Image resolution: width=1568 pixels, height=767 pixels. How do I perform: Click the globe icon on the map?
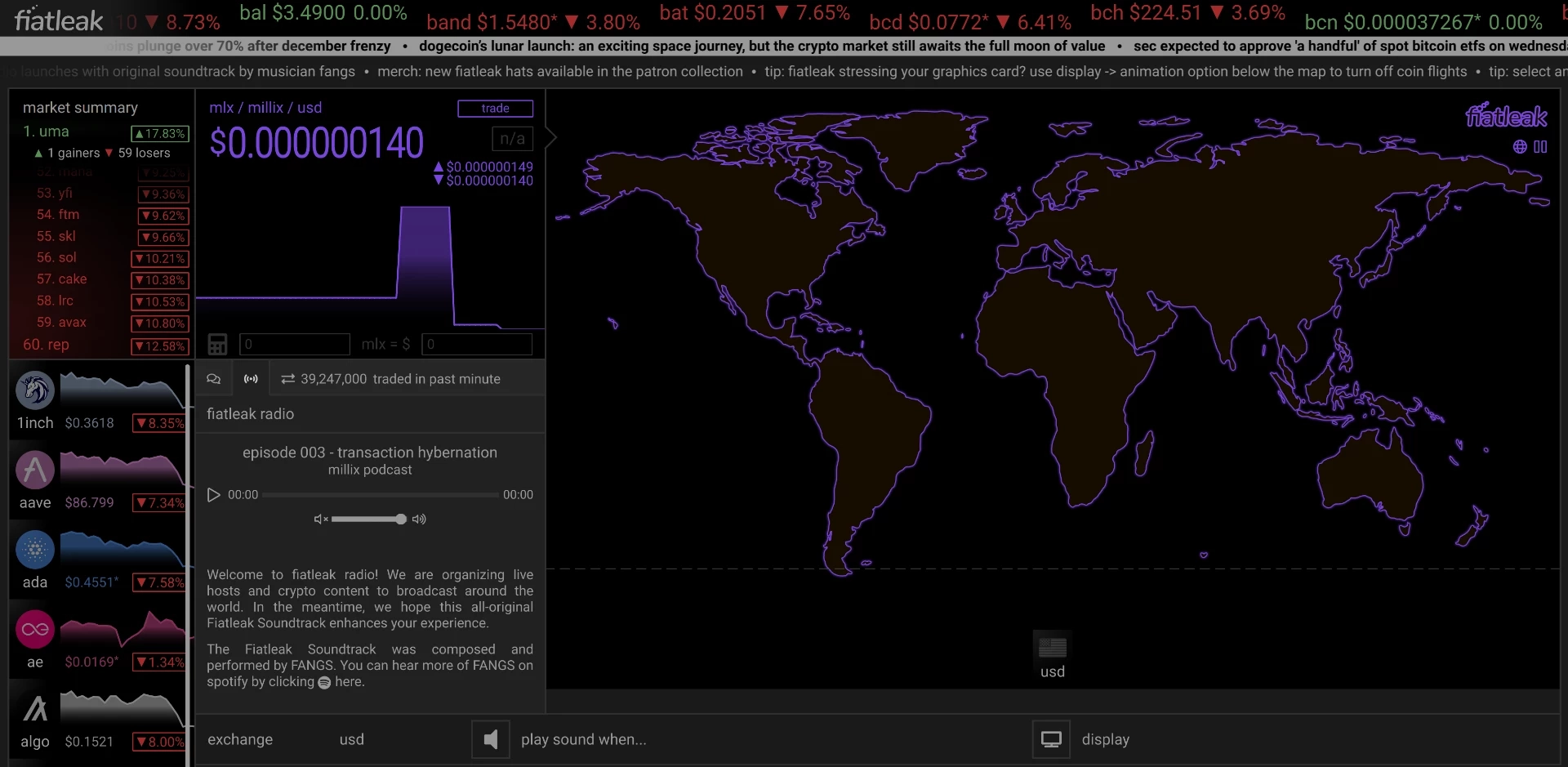click(x=1520, y=147)
